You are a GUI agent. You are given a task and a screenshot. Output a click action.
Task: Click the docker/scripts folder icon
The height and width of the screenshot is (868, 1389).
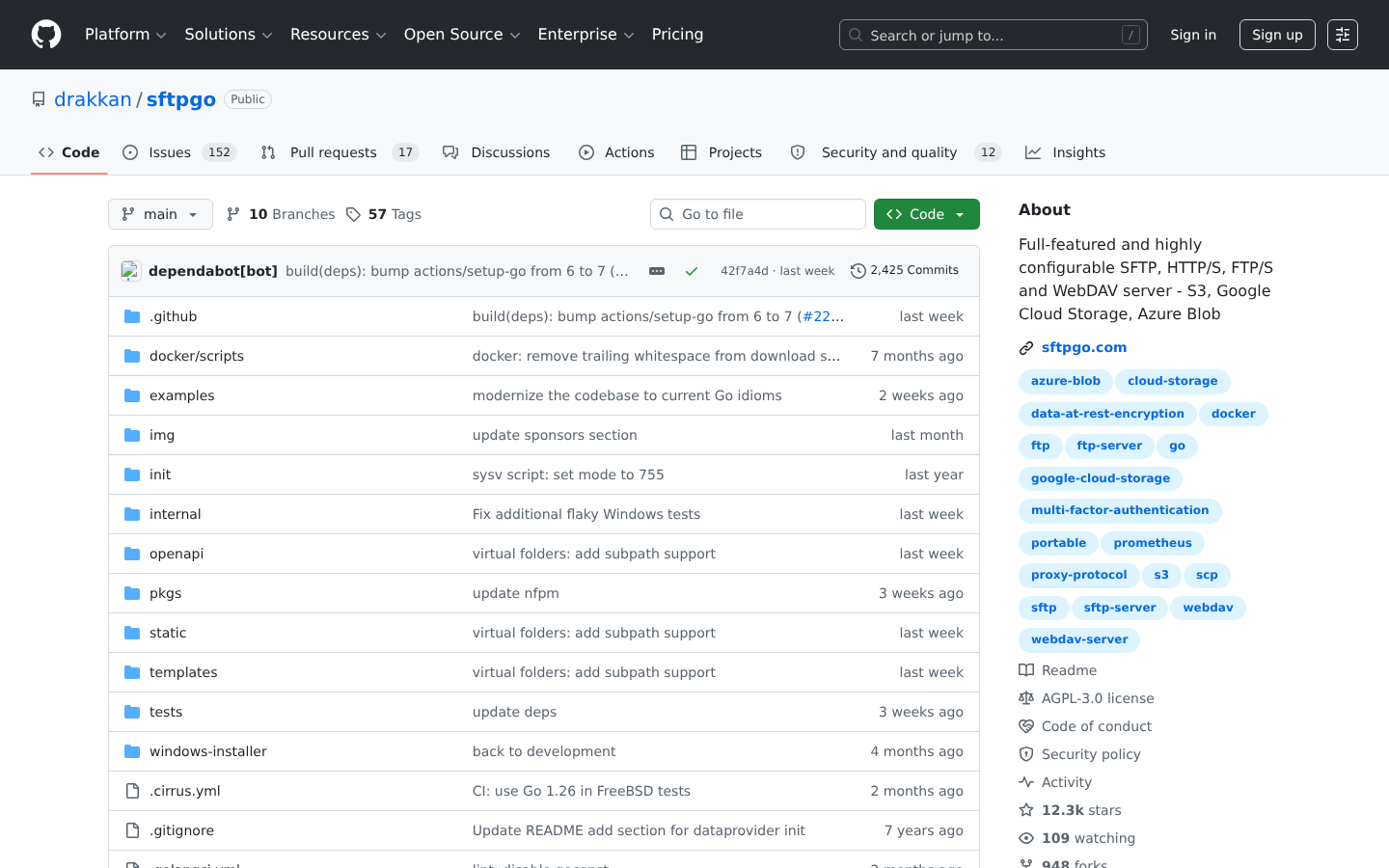(x=132, y=356)
